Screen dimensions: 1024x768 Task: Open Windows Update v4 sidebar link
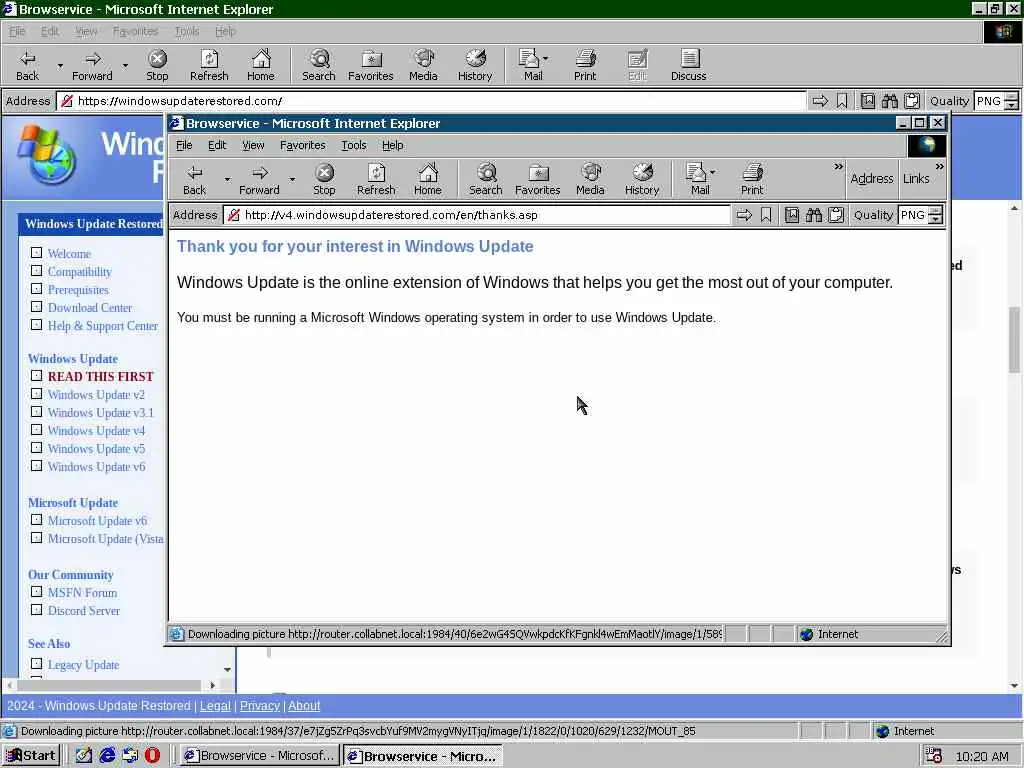click(x=96, y=431)
